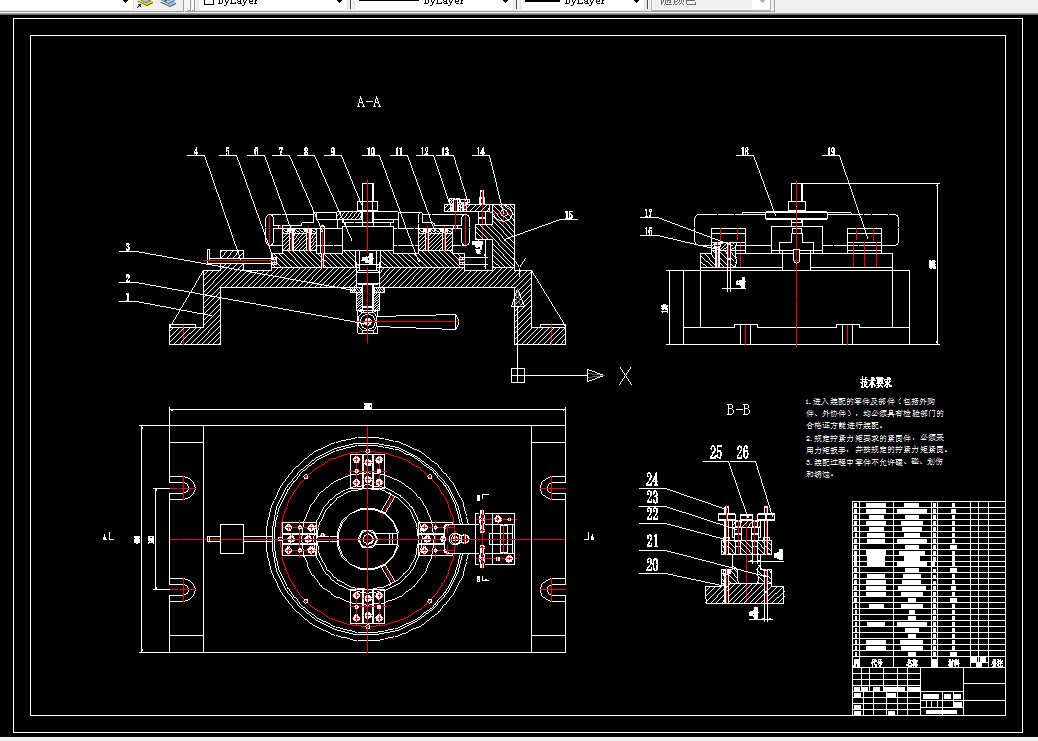The height and width of the screenshot is (741, 1038).
Task: Open the color control ByLayer dropdown
Action: (272, 3)
